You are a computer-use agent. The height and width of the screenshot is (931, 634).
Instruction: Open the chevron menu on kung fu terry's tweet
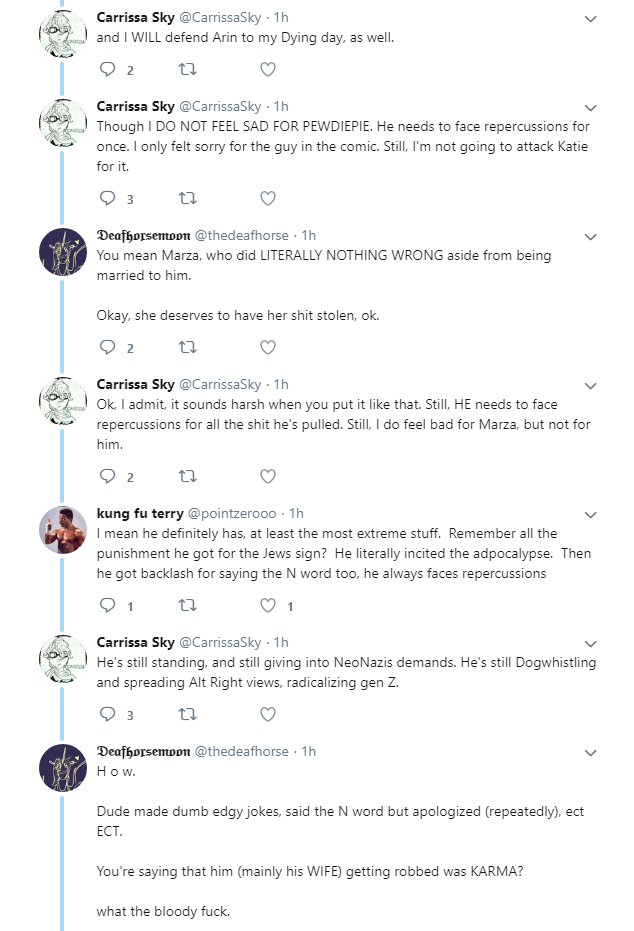590,515
